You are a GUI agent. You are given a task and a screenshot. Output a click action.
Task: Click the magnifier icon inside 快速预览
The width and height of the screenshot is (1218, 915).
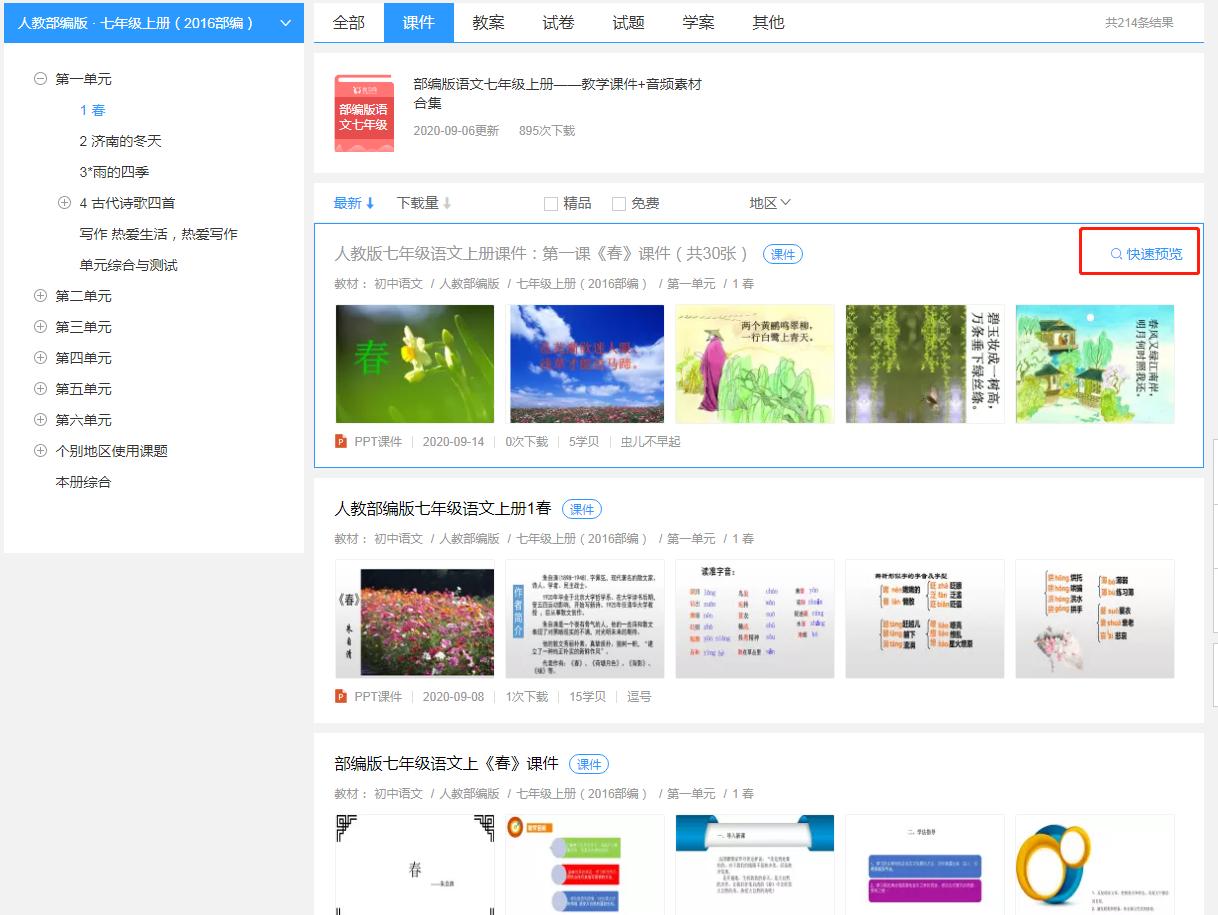coord(1115,252)
